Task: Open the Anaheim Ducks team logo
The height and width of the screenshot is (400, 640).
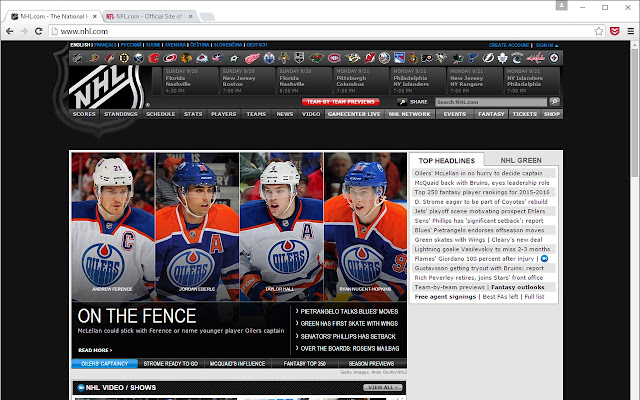Action: [x=93, y=58]
